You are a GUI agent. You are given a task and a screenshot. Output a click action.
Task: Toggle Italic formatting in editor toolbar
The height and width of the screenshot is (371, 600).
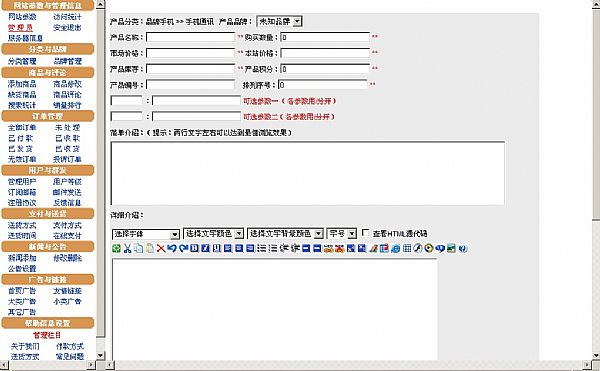pos(205,248)
